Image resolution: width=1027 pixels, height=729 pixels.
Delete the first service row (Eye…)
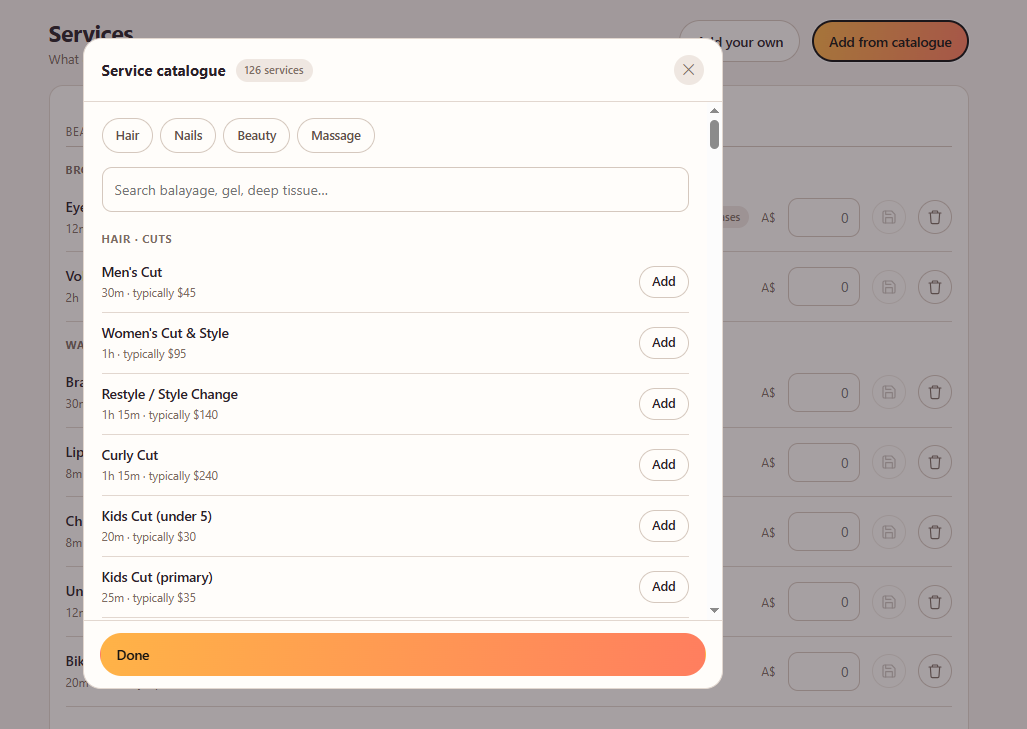tap(935, 217)
